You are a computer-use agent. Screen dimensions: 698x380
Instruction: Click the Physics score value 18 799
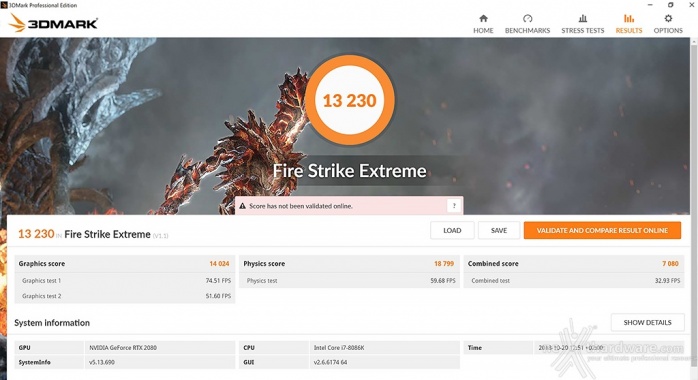(444, 263)
